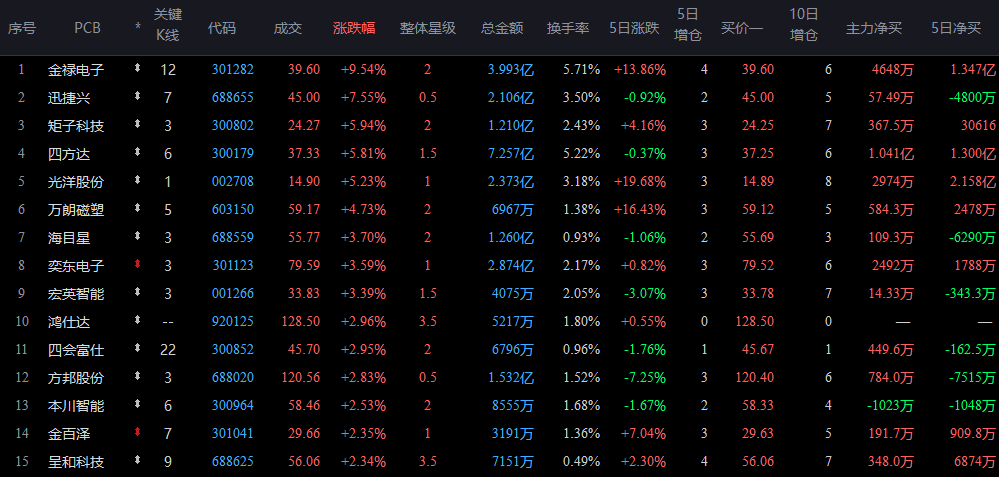The height and width of the screenshot is (477, 999).
Task: Click the PCB column header
Action: click(87, 28)
